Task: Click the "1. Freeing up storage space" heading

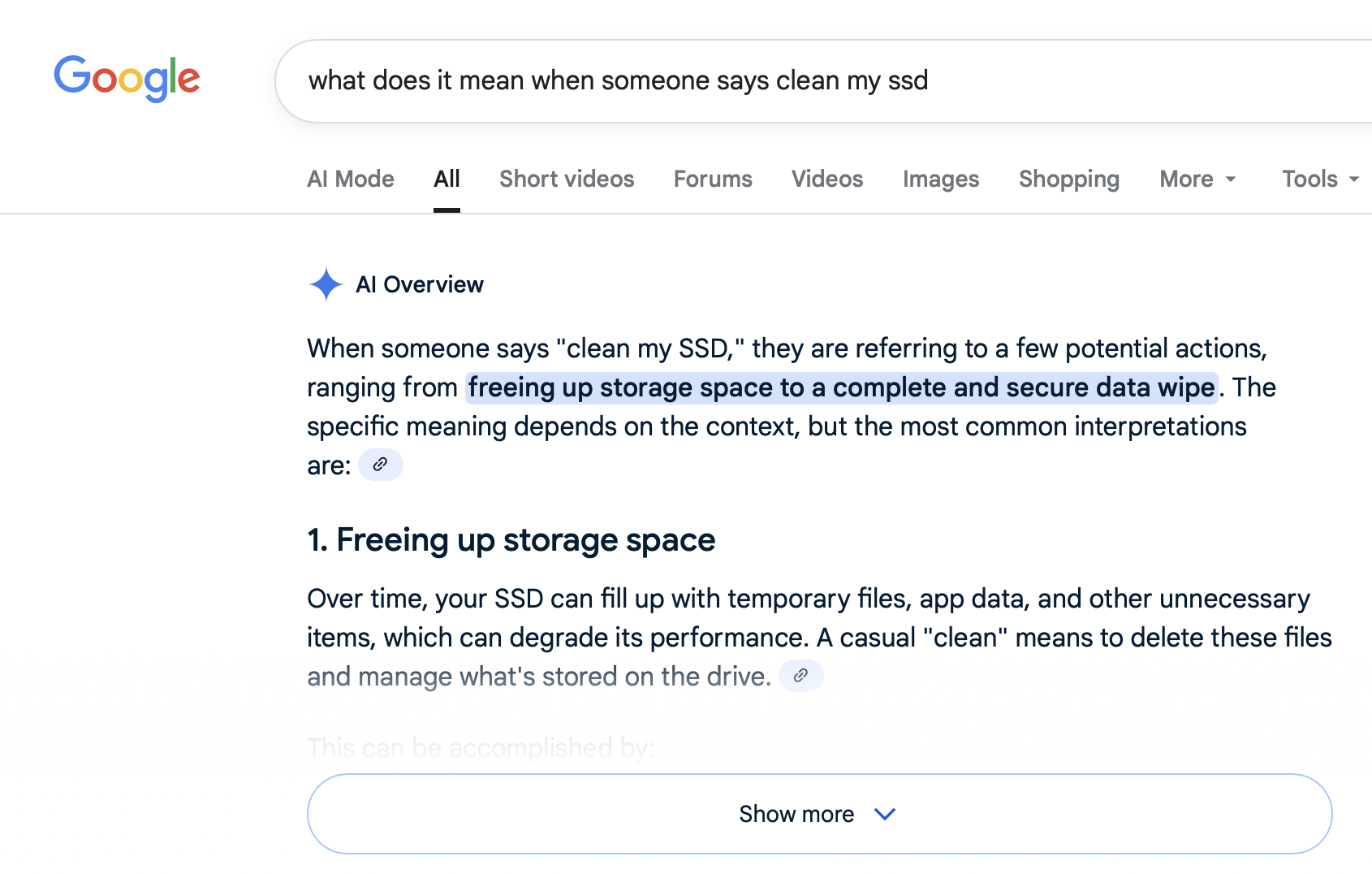Action: (511, 540)
